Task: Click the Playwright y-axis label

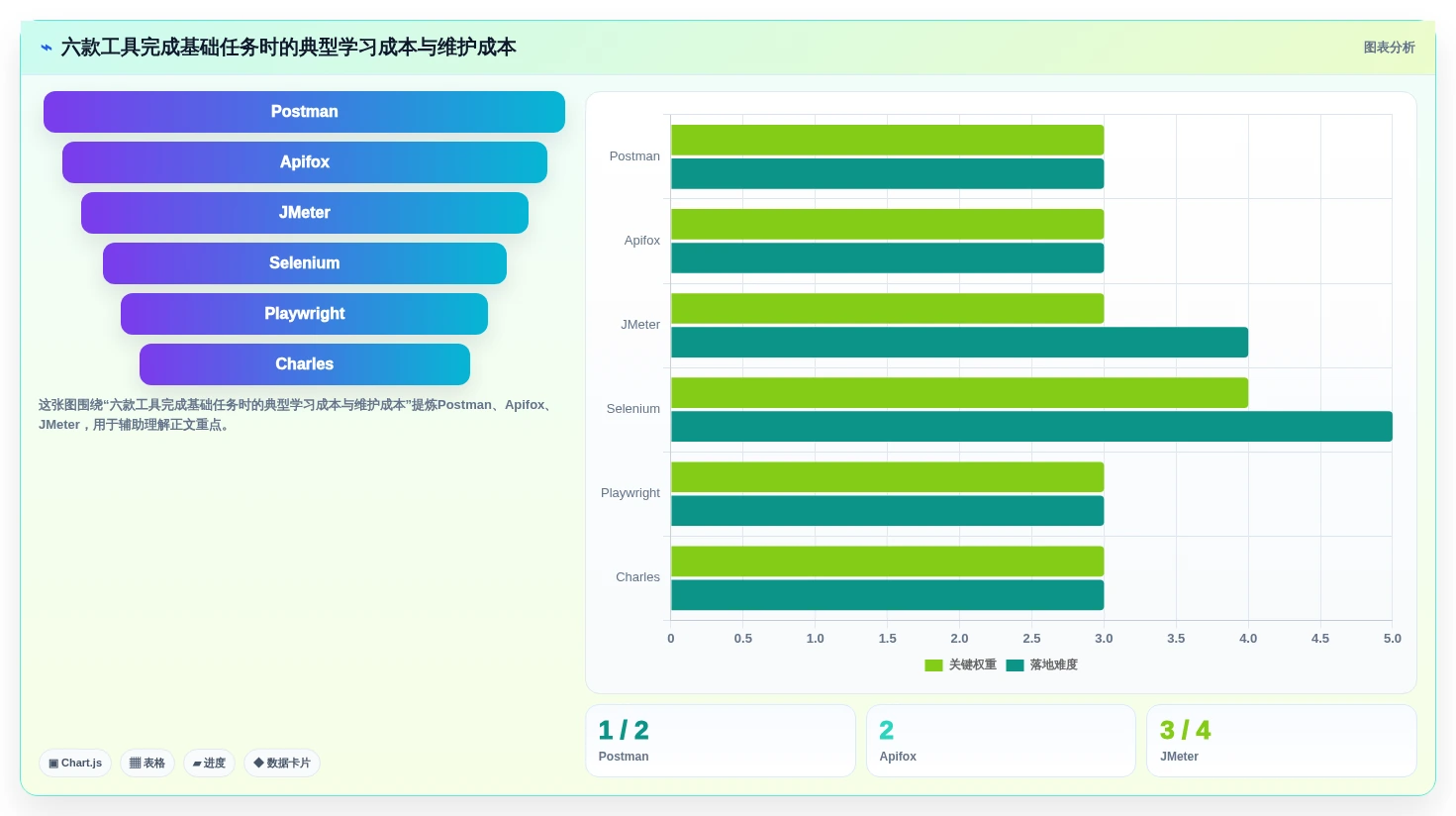Action: coord(631,493)
